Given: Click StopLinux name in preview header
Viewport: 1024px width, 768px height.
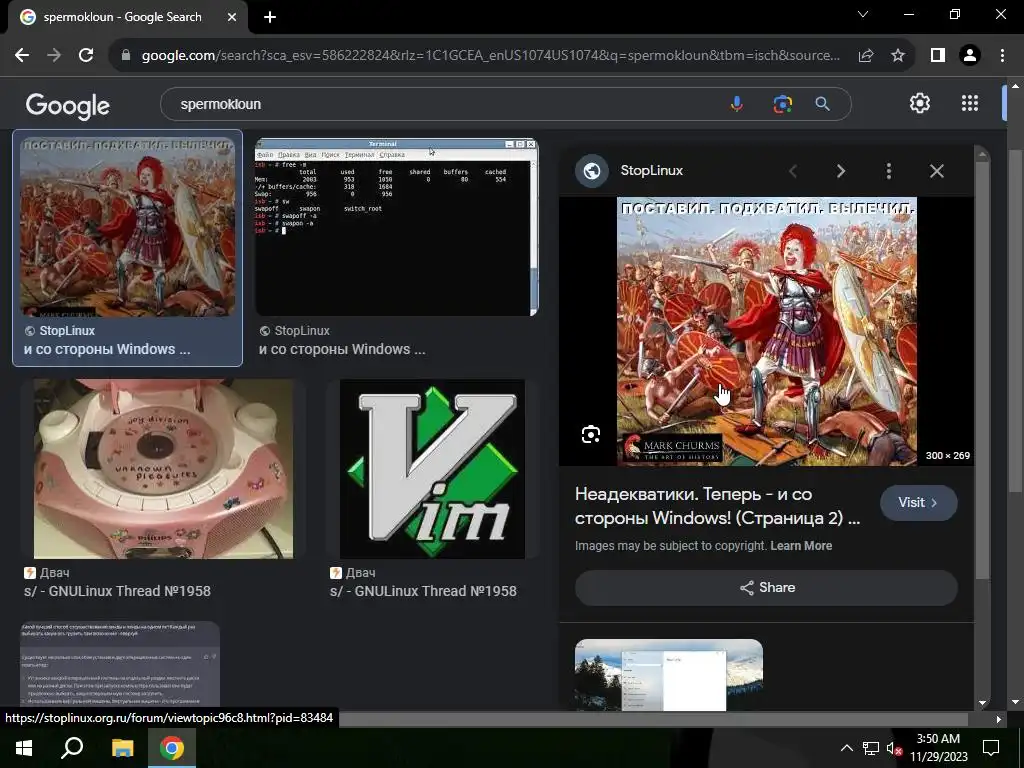Looking at the screenshot, I should pyautogui.click(x=652, y=170).
